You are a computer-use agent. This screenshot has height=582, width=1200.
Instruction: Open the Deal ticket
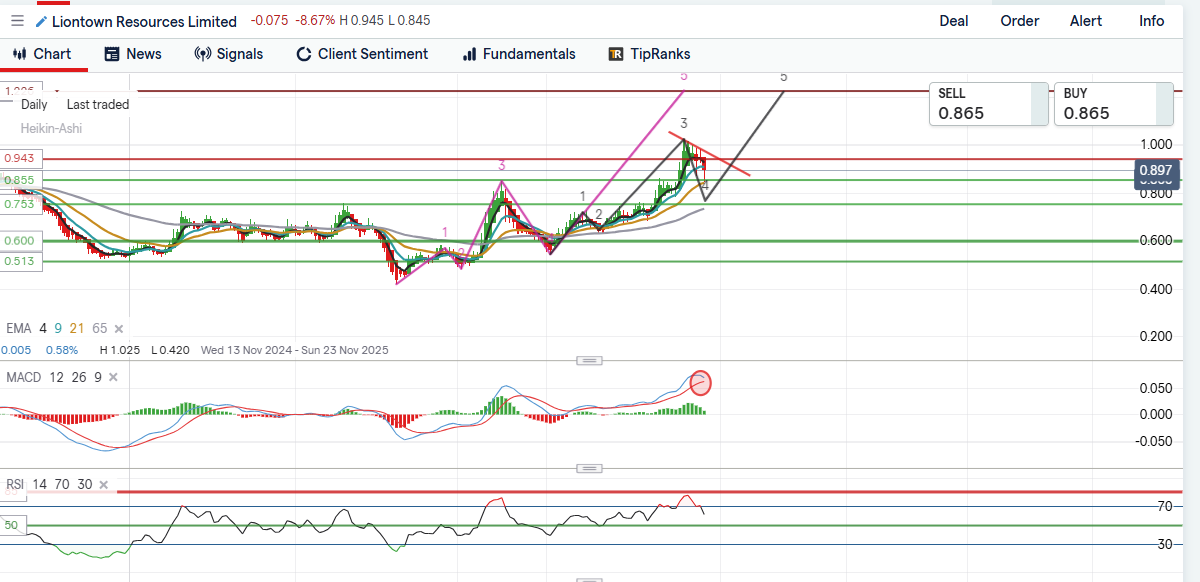953,21
